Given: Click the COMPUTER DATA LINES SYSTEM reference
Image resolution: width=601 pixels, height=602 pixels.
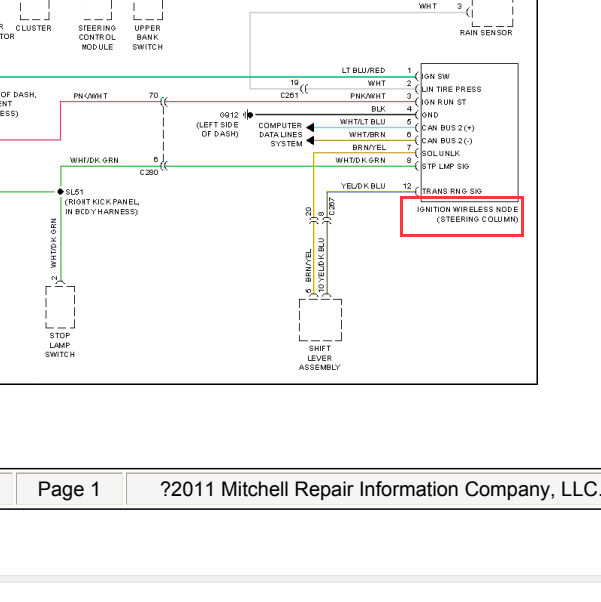Looking at the screenshot, I should pos(280,134).
